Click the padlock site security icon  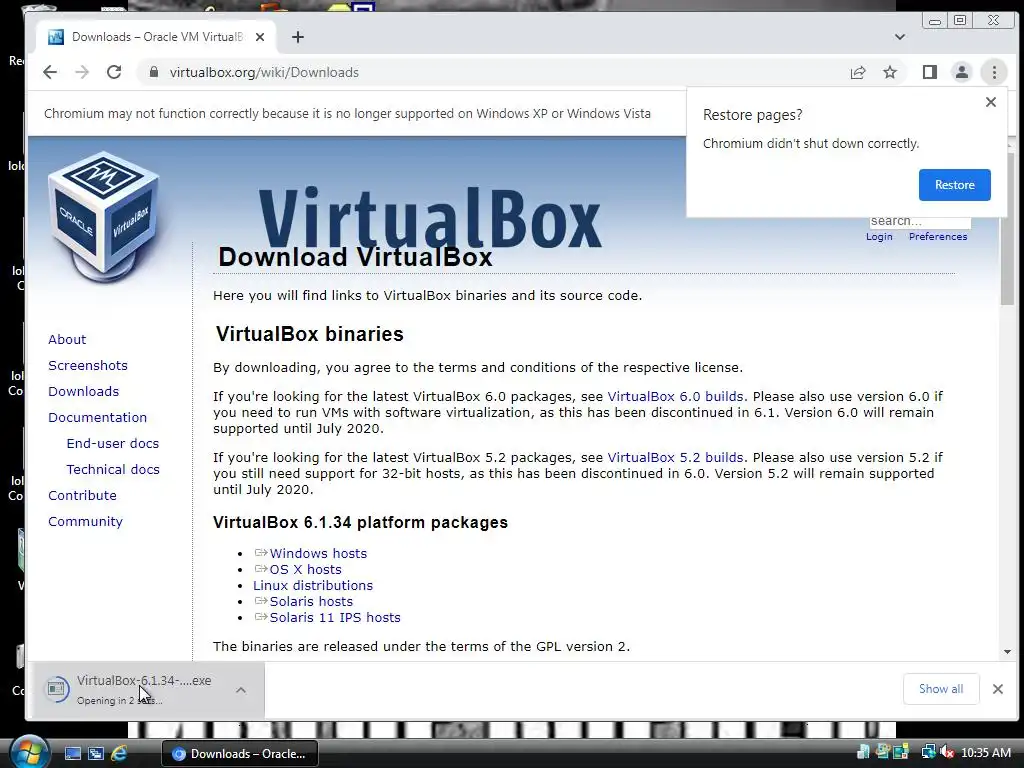153,72
